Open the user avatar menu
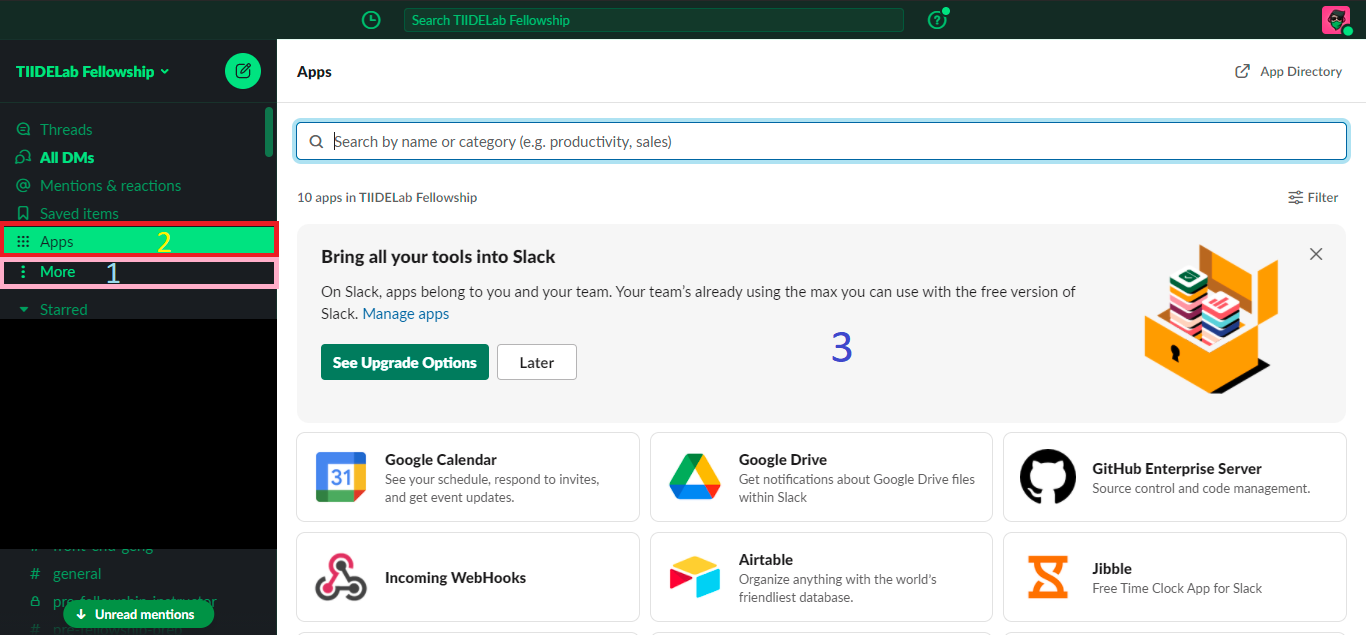Screen dimensions: 1366x635 click(1336, 20)
